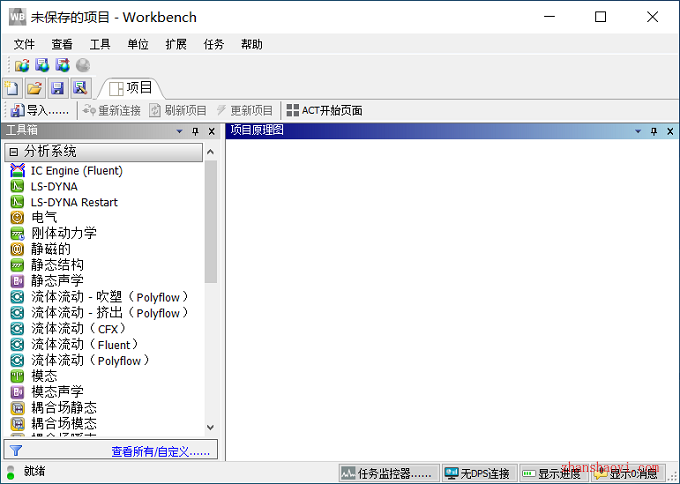Viewport: 680px width, 484px height.
Task: Click the Save As icon
Action: coord(80,88)
